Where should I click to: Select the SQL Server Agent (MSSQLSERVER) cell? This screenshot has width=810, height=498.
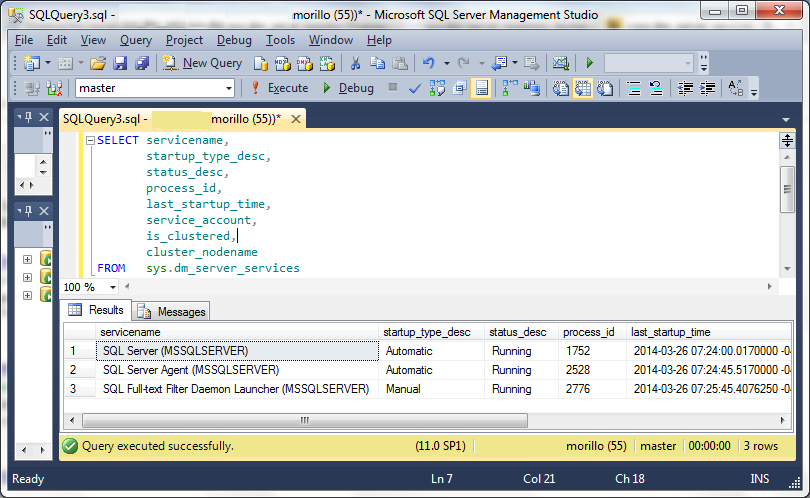click(237, 370)
